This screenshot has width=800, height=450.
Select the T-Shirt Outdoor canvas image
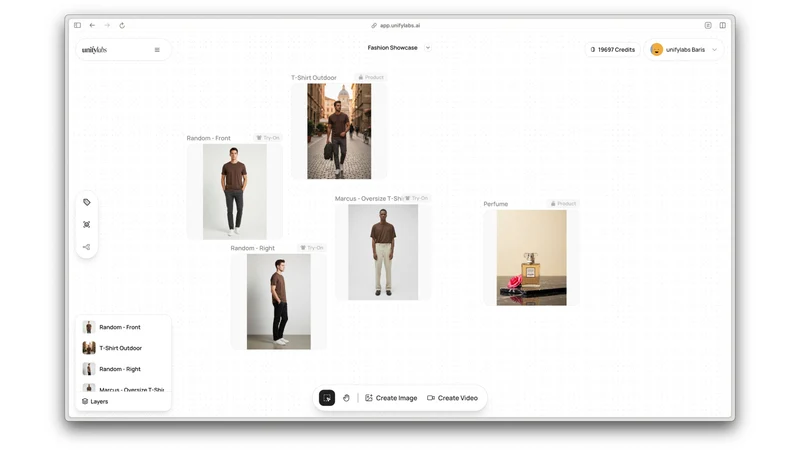tap(339, 132)
